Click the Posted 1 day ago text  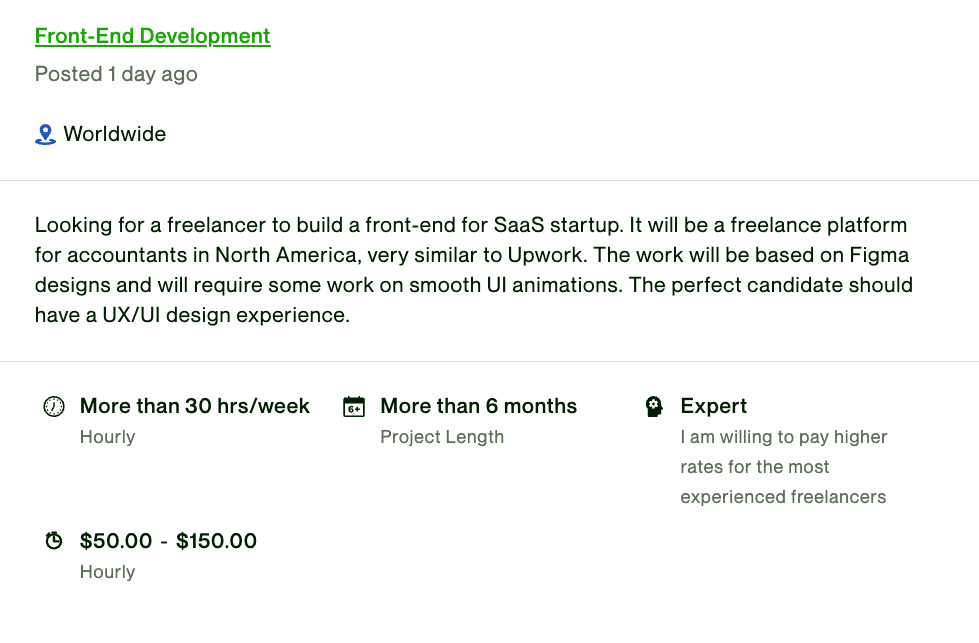116,74
